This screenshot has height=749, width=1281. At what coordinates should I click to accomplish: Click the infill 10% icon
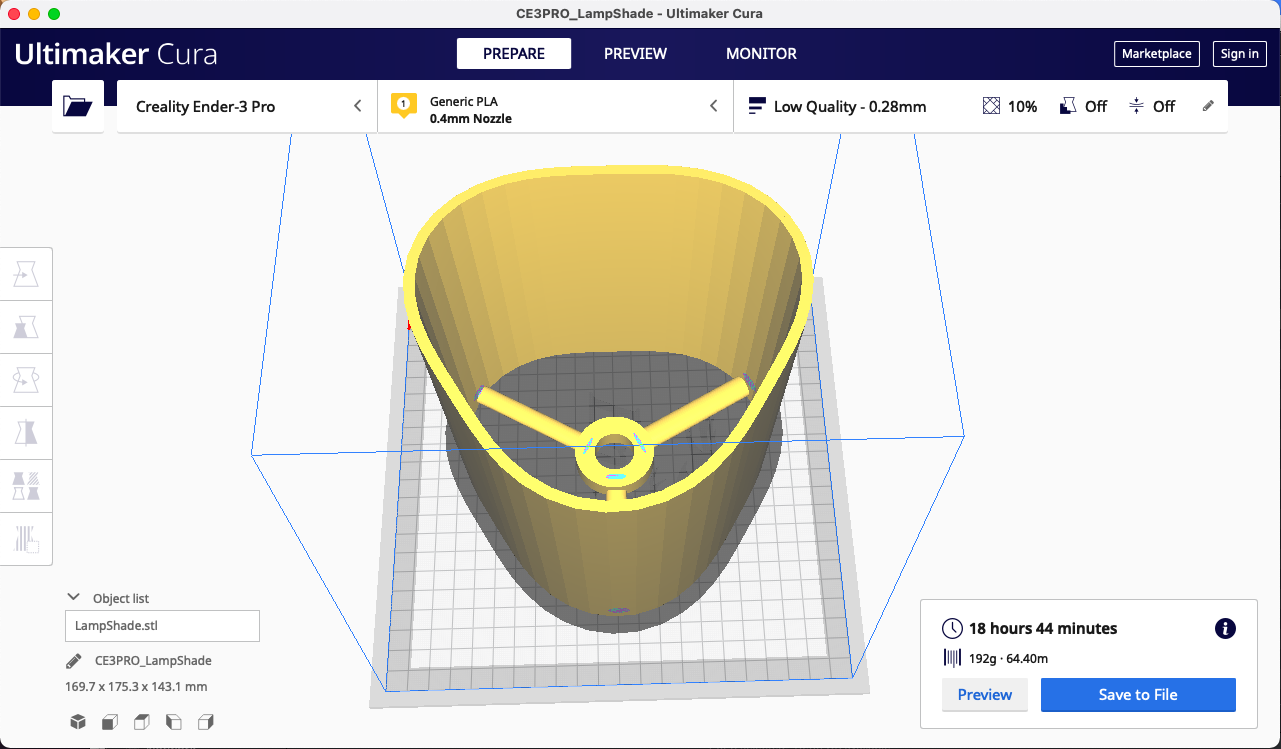click(992, 106)
